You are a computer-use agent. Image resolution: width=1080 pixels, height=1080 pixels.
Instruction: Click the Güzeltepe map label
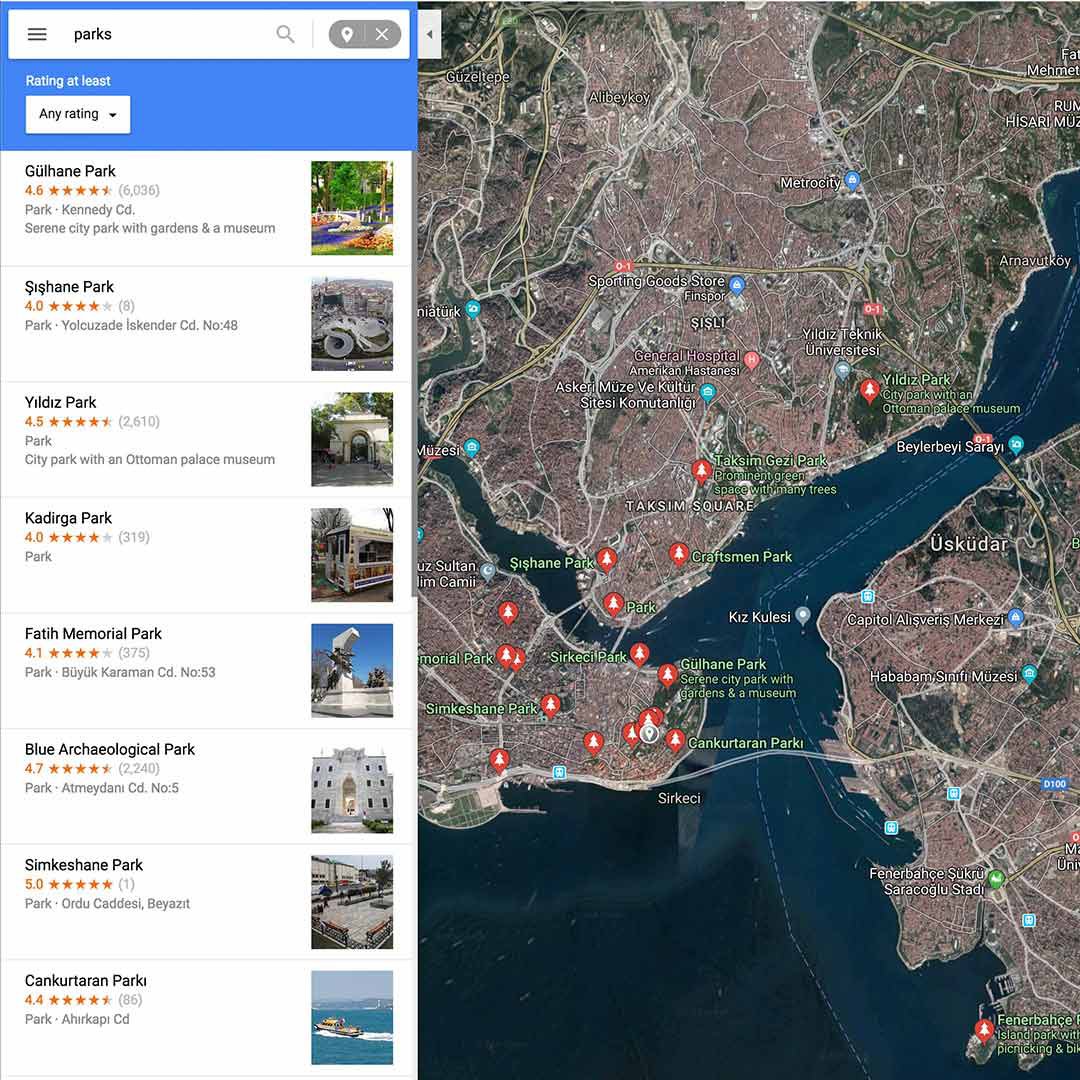coord(478,77)
